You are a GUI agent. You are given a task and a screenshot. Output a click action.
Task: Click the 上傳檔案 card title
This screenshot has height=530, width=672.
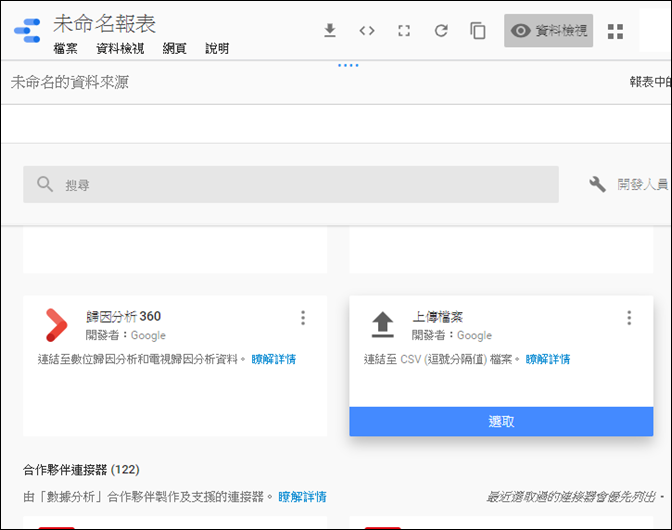pos(438,317)
